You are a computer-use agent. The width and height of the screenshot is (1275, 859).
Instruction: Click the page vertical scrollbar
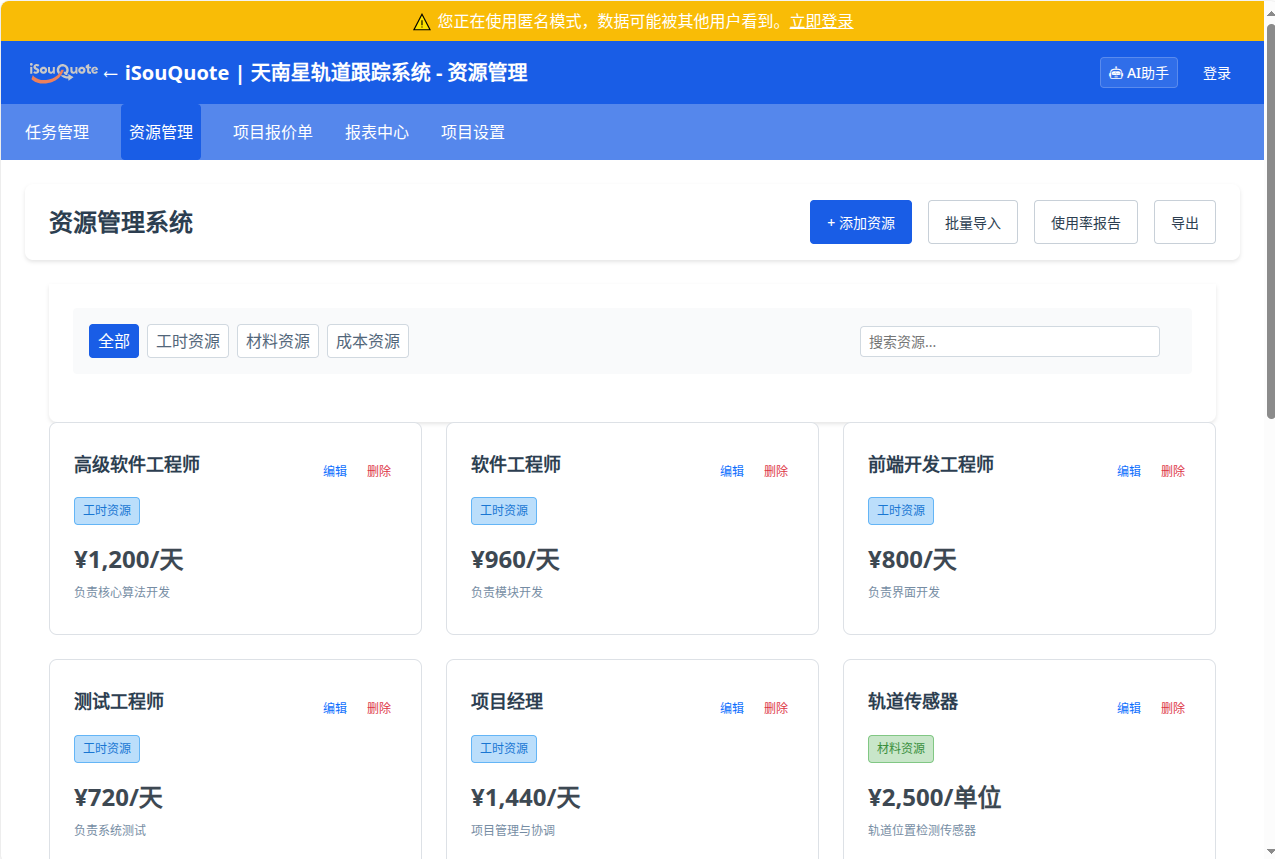click(x=1270, y=220)
